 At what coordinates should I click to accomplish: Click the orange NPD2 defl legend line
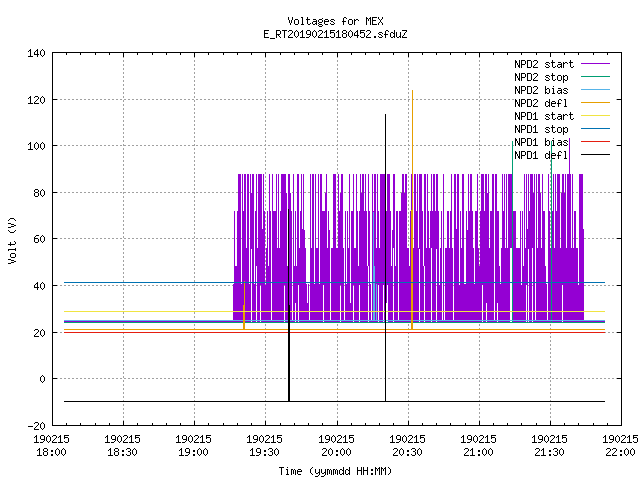pyautogui.click(x=595, y=103)
